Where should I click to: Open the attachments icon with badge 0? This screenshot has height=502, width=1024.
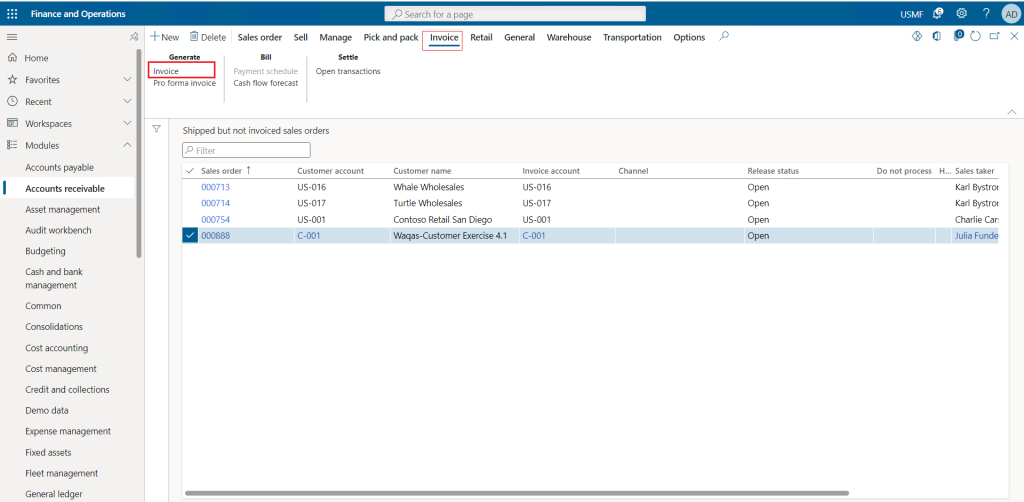(958, 36)
